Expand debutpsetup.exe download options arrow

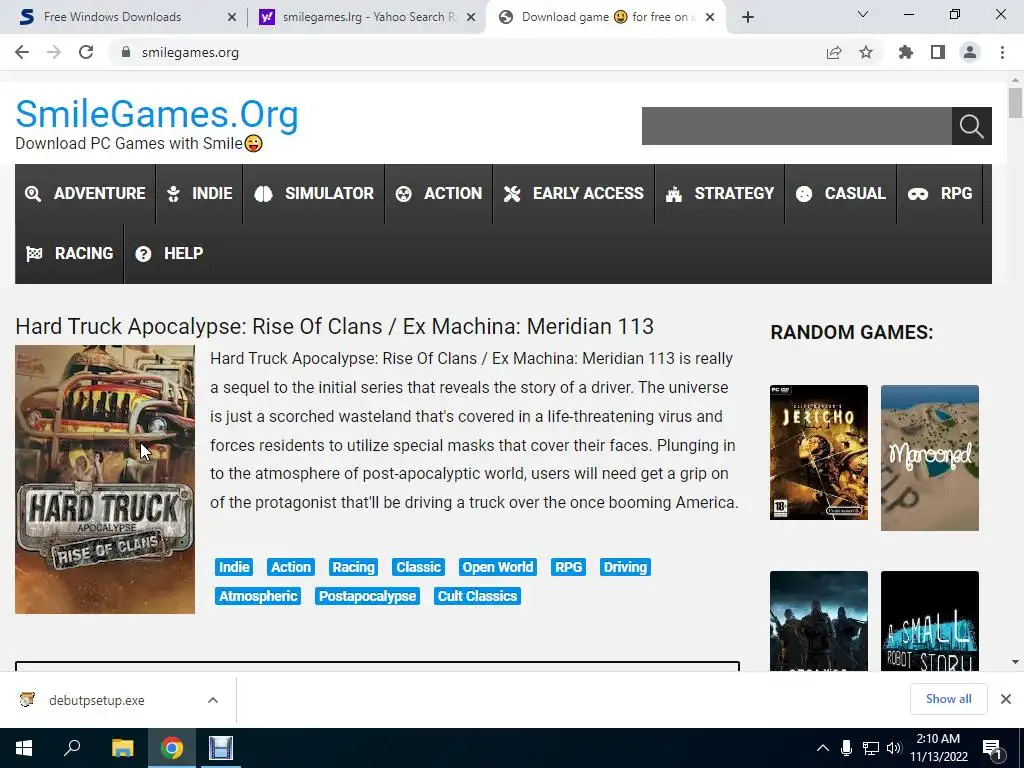[213, 700]
